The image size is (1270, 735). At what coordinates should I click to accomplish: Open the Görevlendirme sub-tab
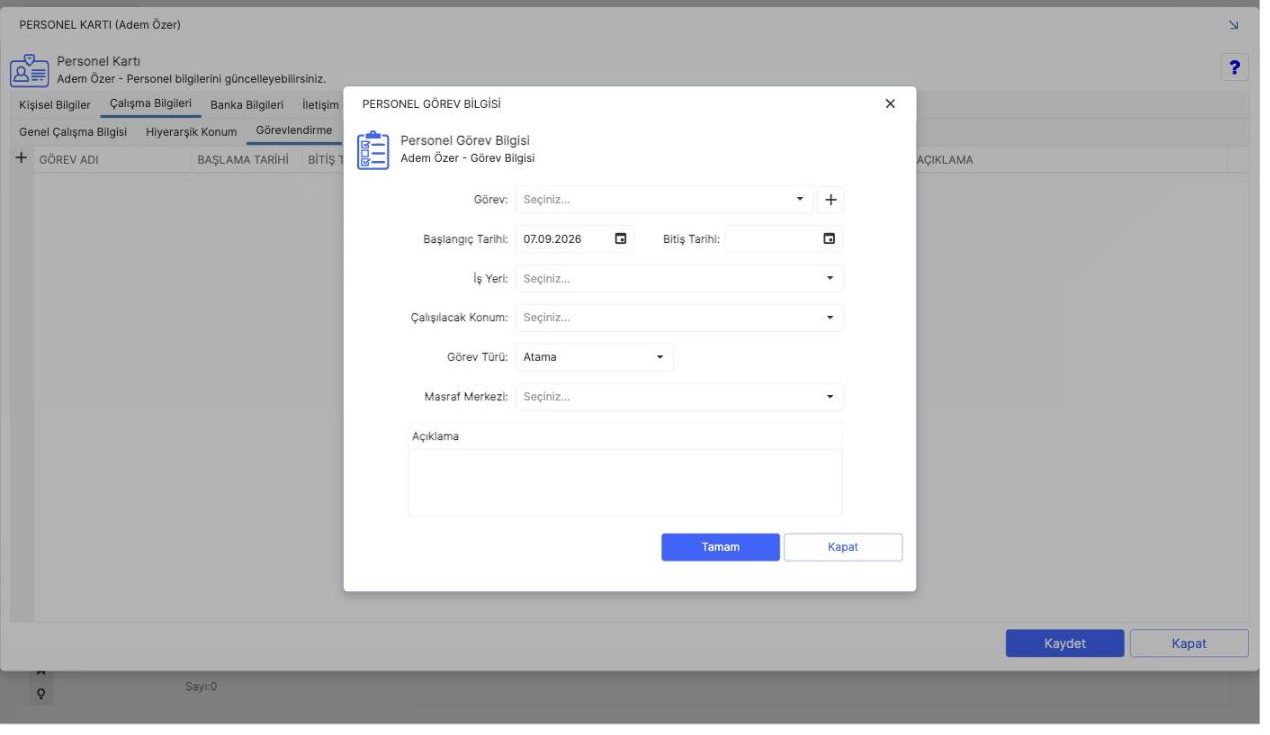point(294,131)
